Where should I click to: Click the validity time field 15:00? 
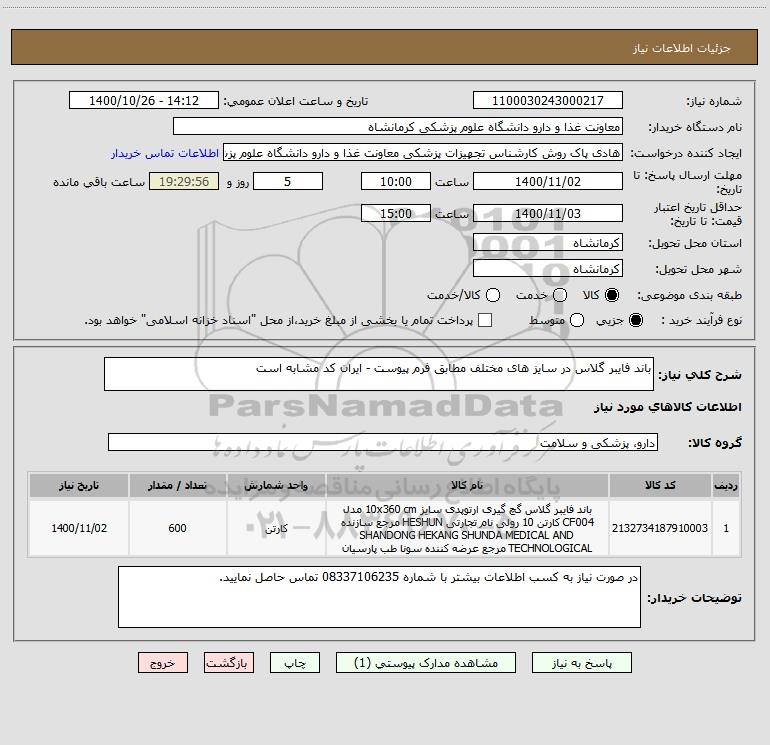pos(396,214)
